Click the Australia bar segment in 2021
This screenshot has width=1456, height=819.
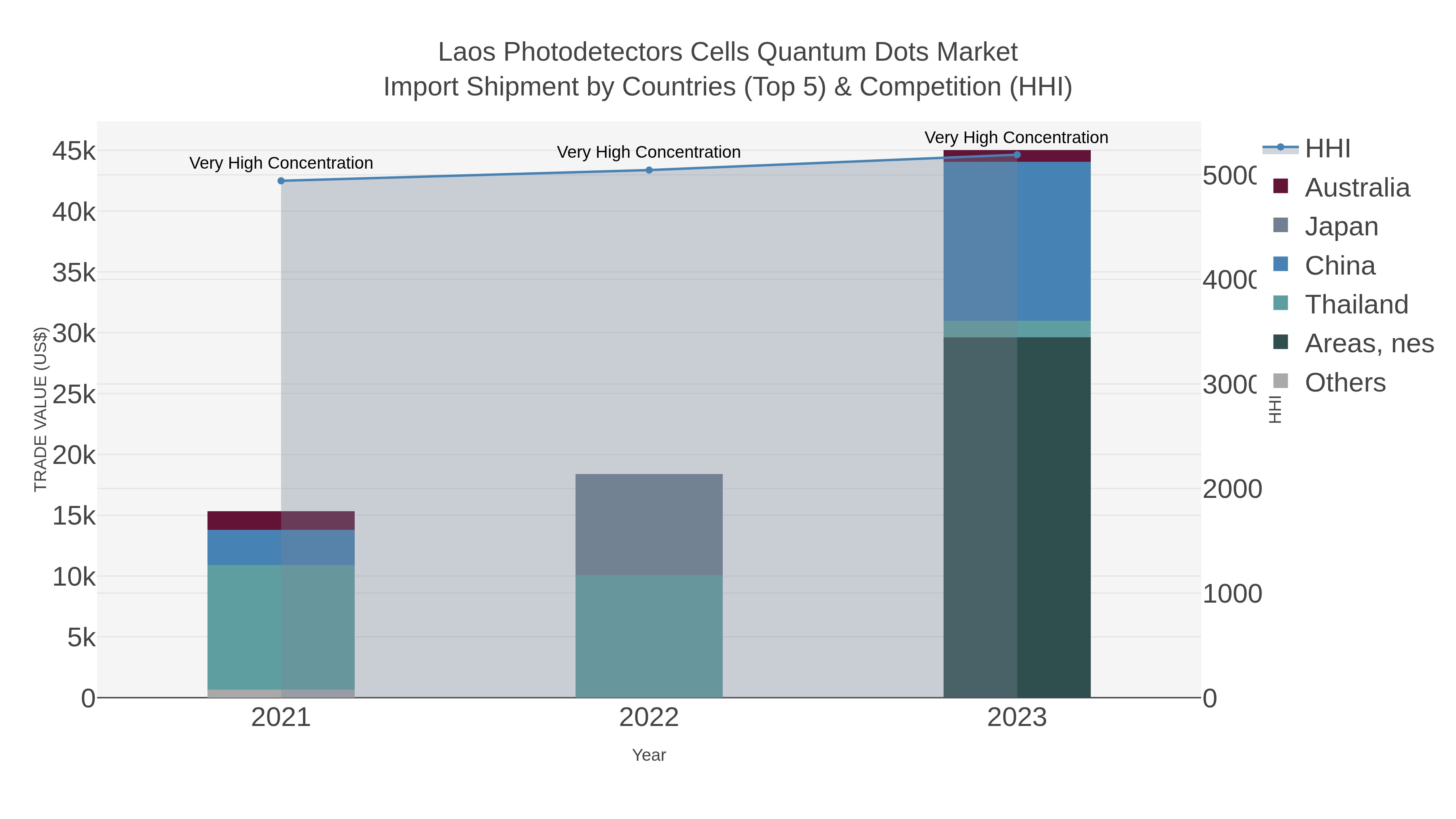point(281,521)
